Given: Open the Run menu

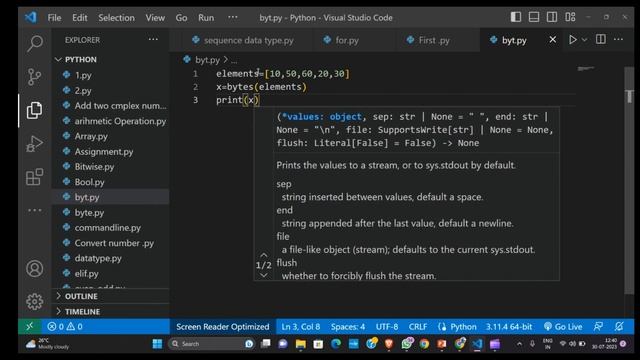Looking at the screenshot, I should pos(206,18).
